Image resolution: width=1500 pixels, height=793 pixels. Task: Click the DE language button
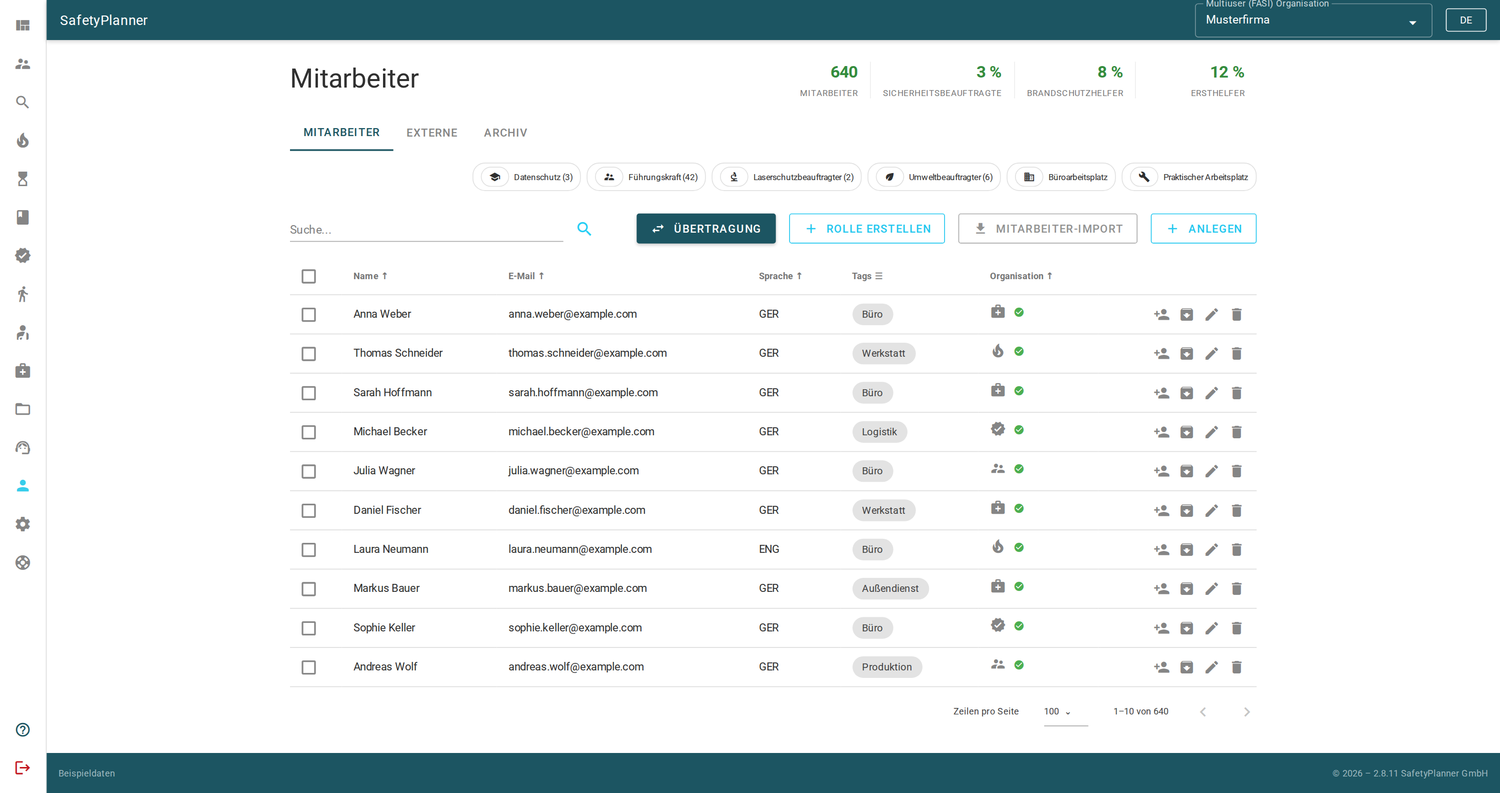pyautogui.click(x=1466, y=20)
